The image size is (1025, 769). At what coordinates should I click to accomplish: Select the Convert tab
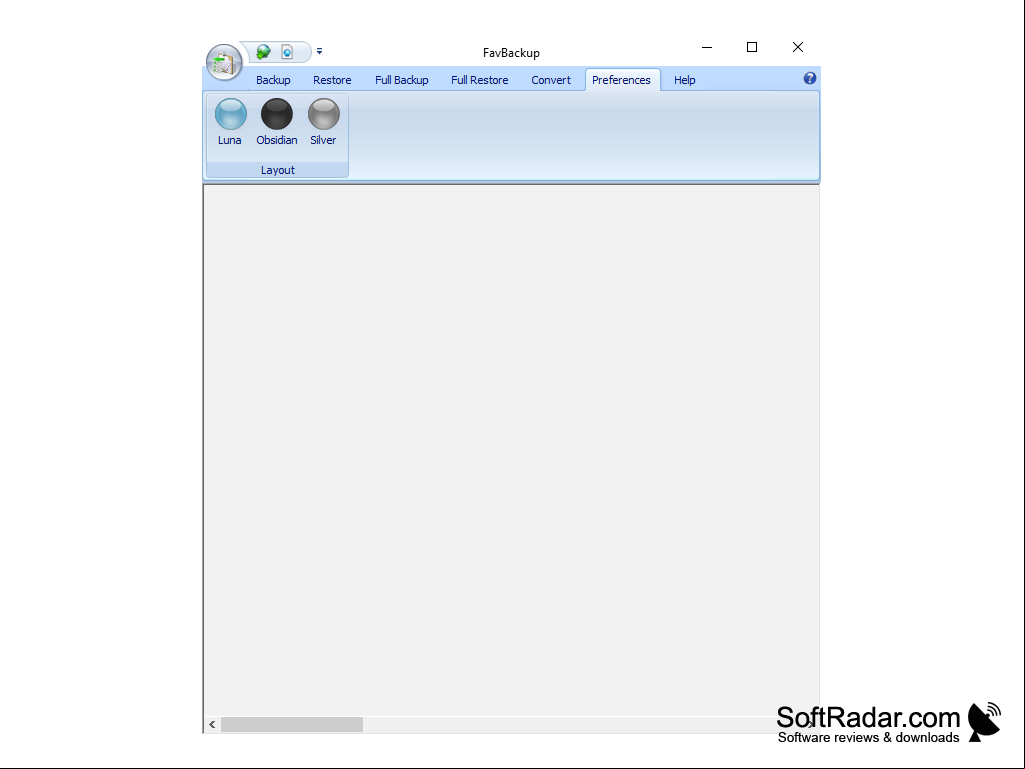(x=551, y=80)
